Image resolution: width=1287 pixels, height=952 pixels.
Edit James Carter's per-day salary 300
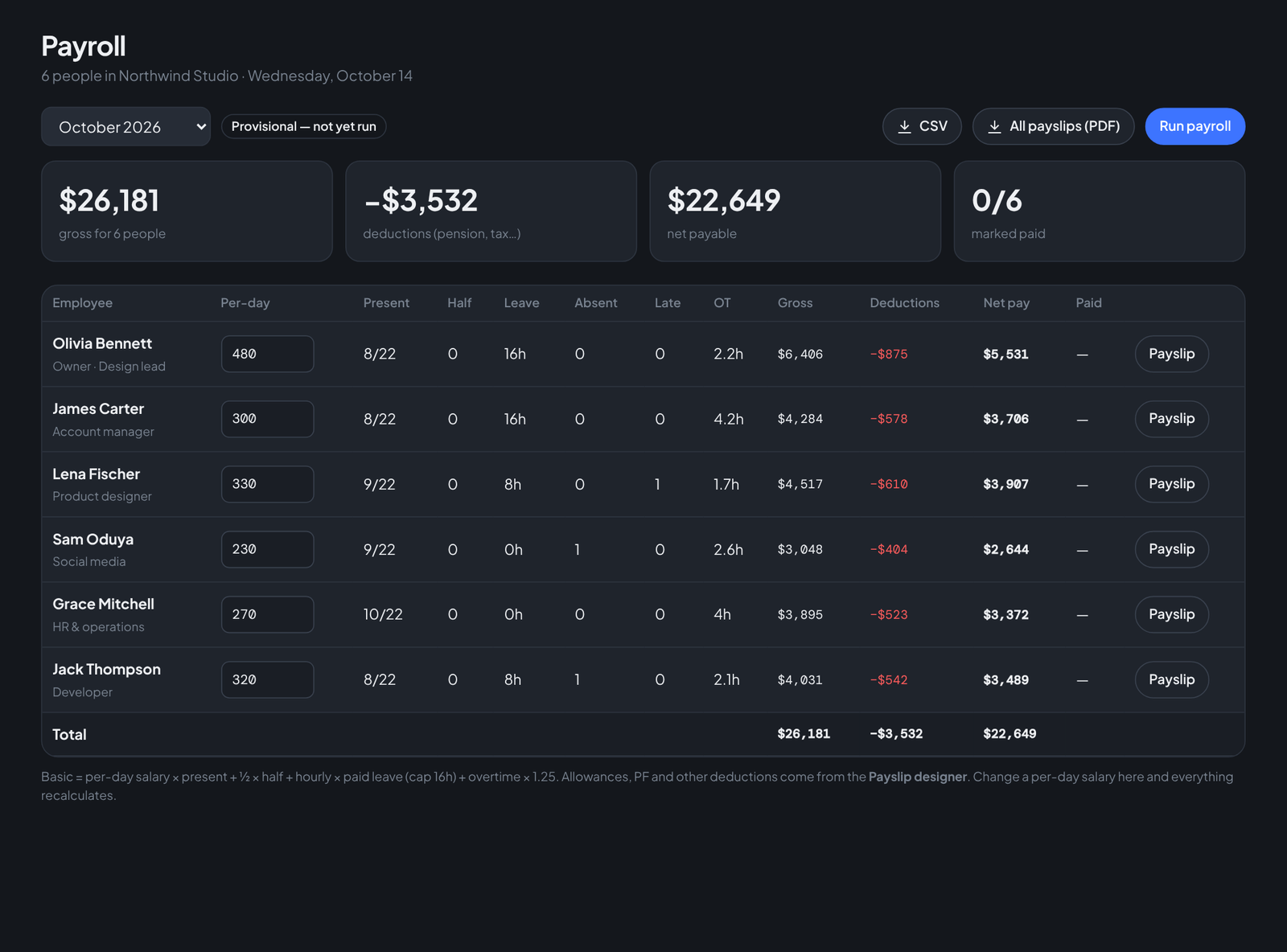click(x=267, y=419)
